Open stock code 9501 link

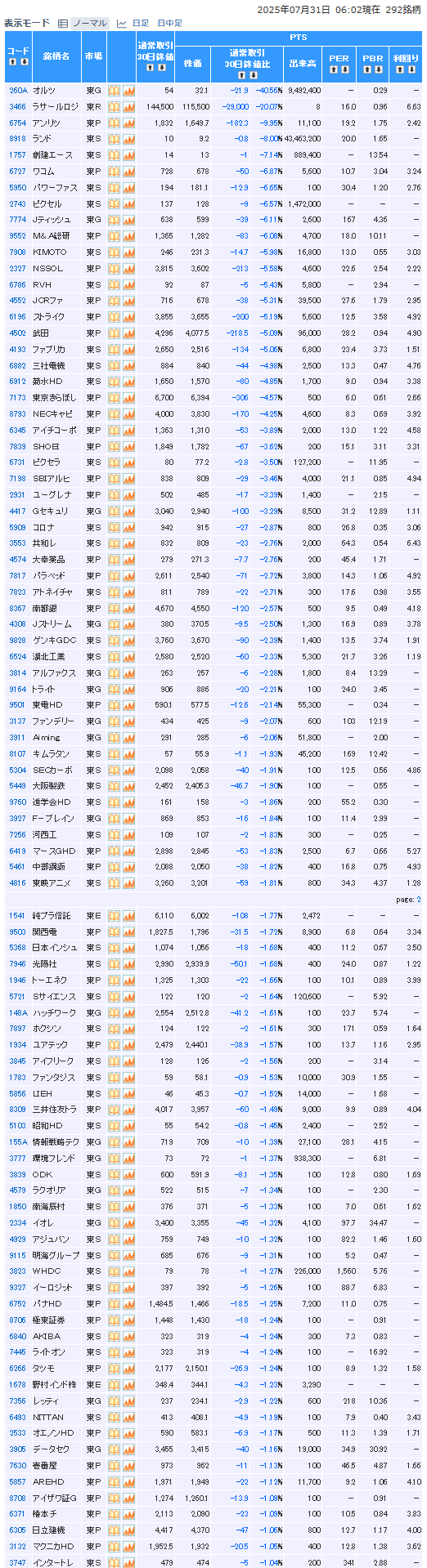point(18,705)
